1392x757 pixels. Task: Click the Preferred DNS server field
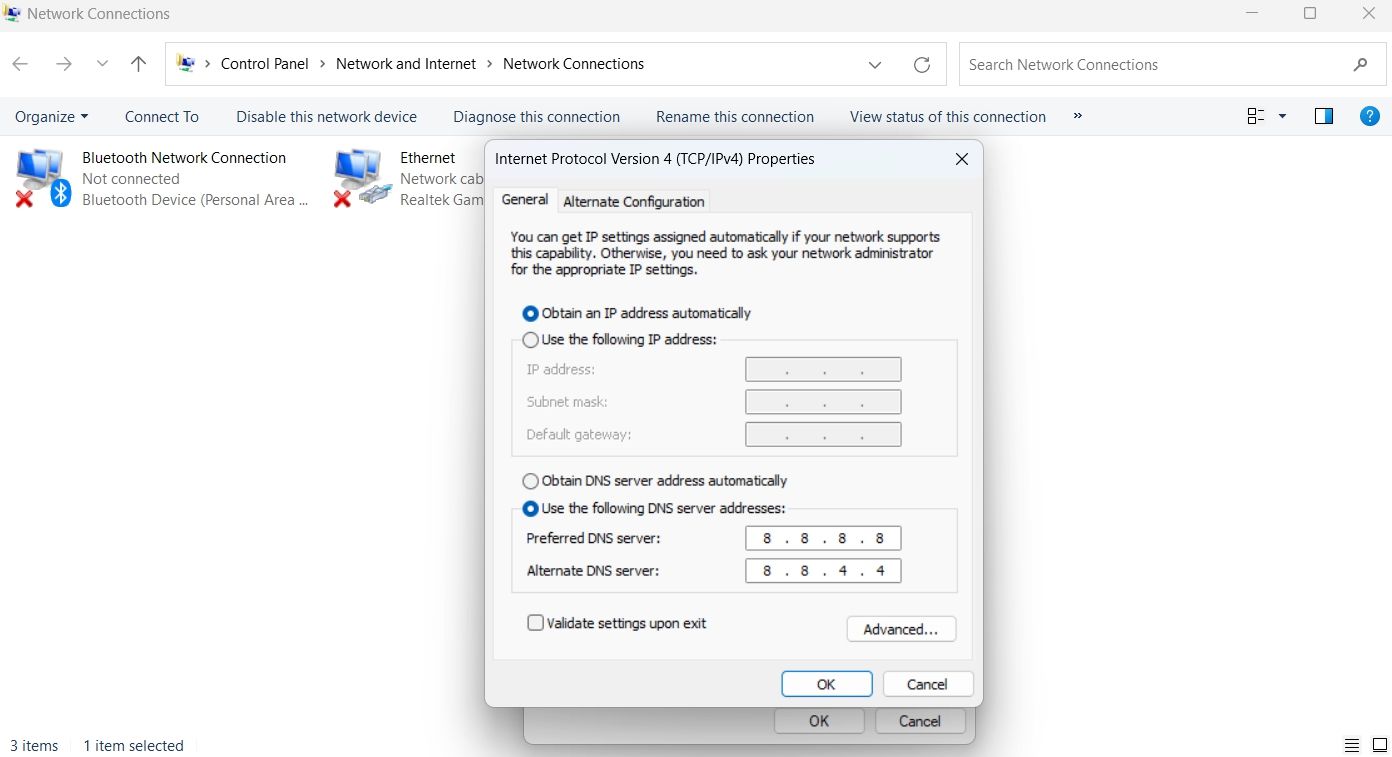[x=823, y=538]
